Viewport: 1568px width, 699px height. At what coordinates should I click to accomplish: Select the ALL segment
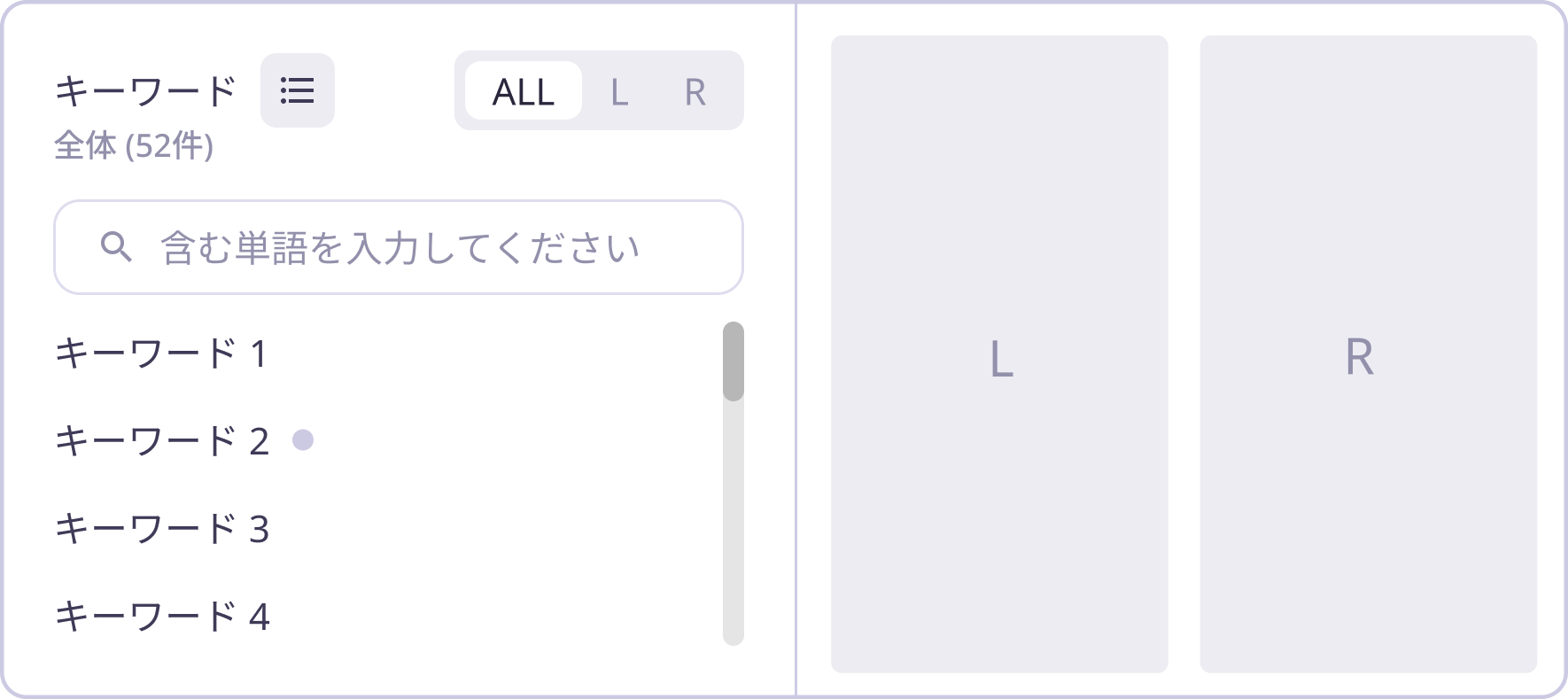point(524,91)
